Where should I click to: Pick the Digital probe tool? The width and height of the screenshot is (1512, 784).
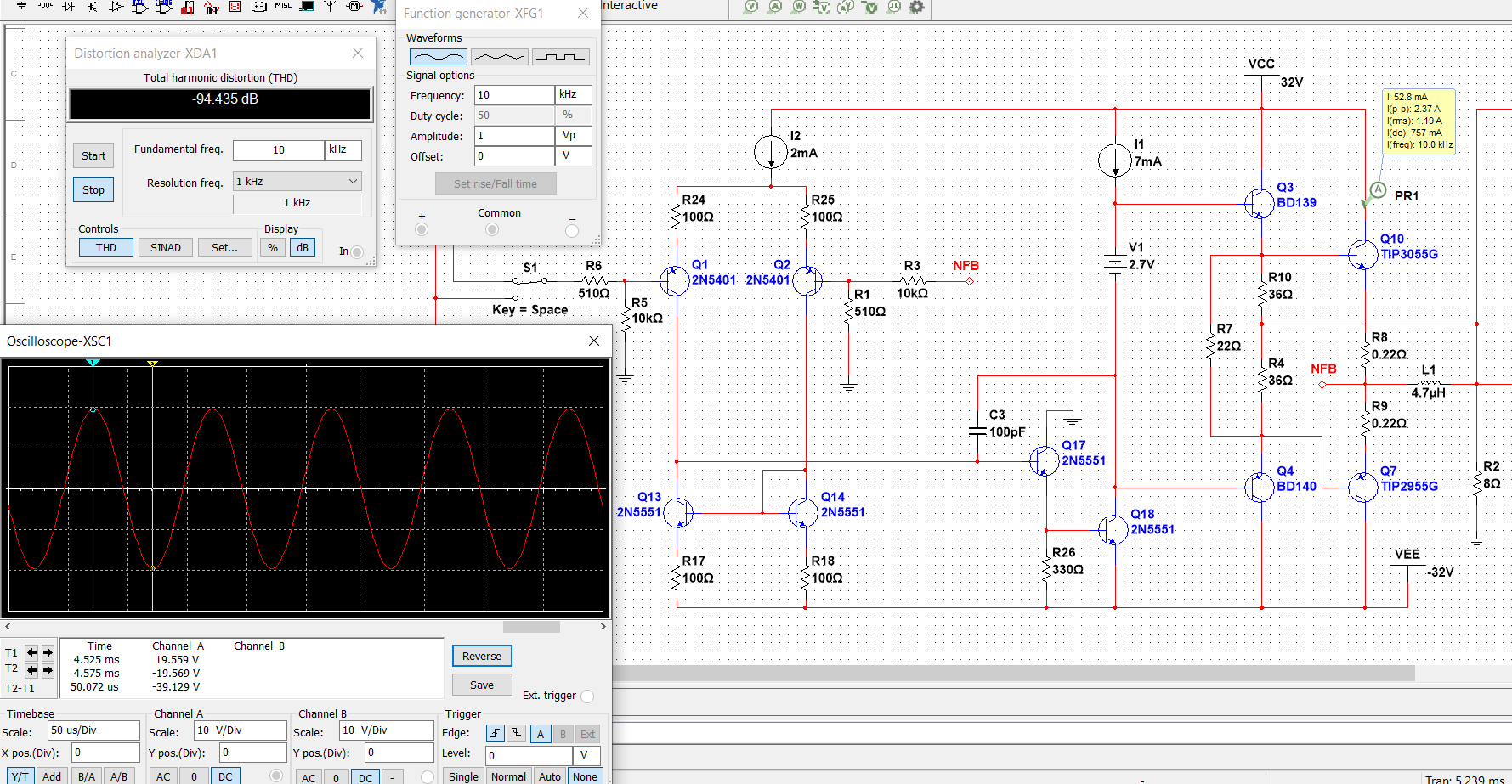pos(893,7)
